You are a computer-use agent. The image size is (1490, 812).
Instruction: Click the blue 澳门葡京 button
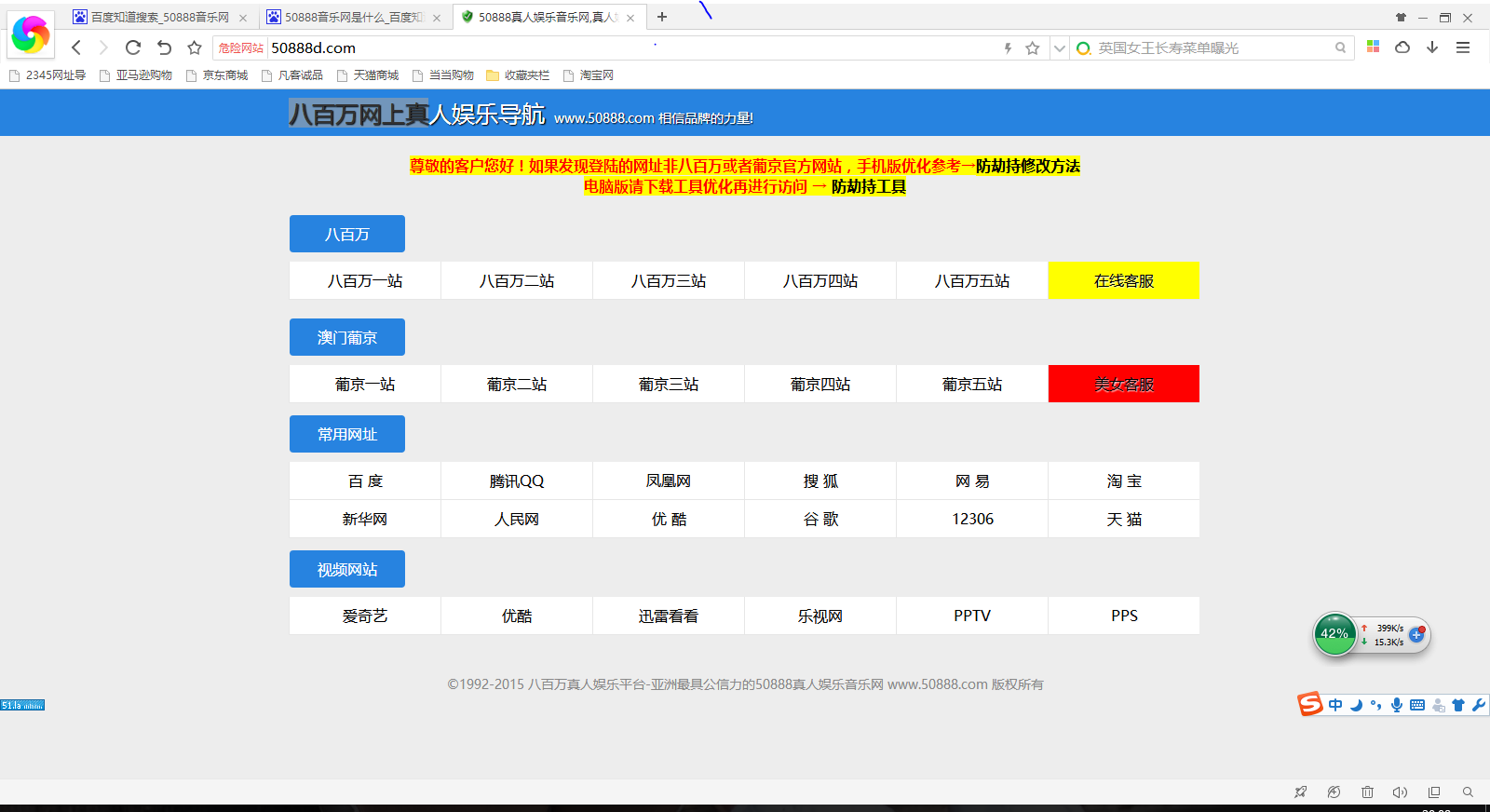(347, 337)
